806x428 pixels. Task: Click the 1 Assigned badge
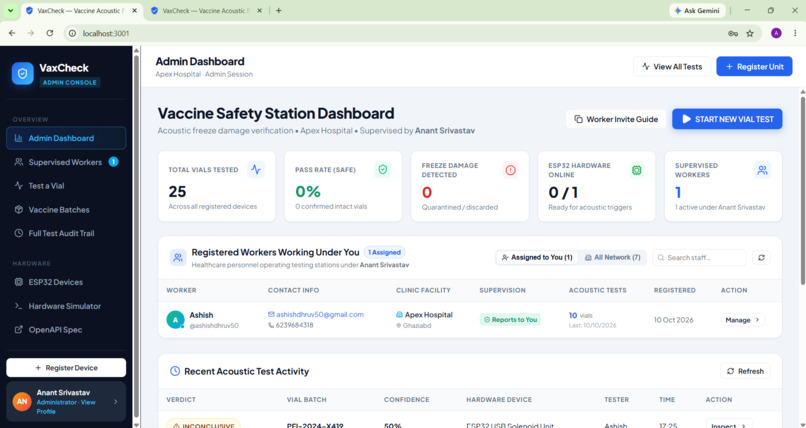click(384, 252)
